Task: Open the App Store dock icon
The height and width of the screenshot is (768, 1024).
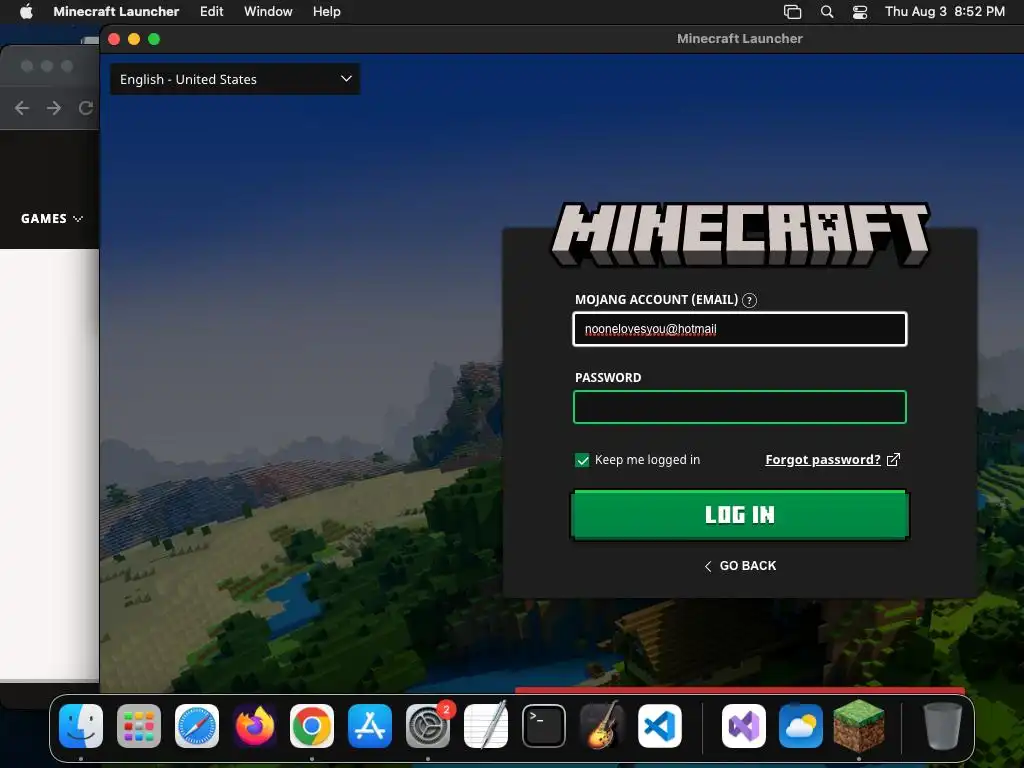Action: 370,726
